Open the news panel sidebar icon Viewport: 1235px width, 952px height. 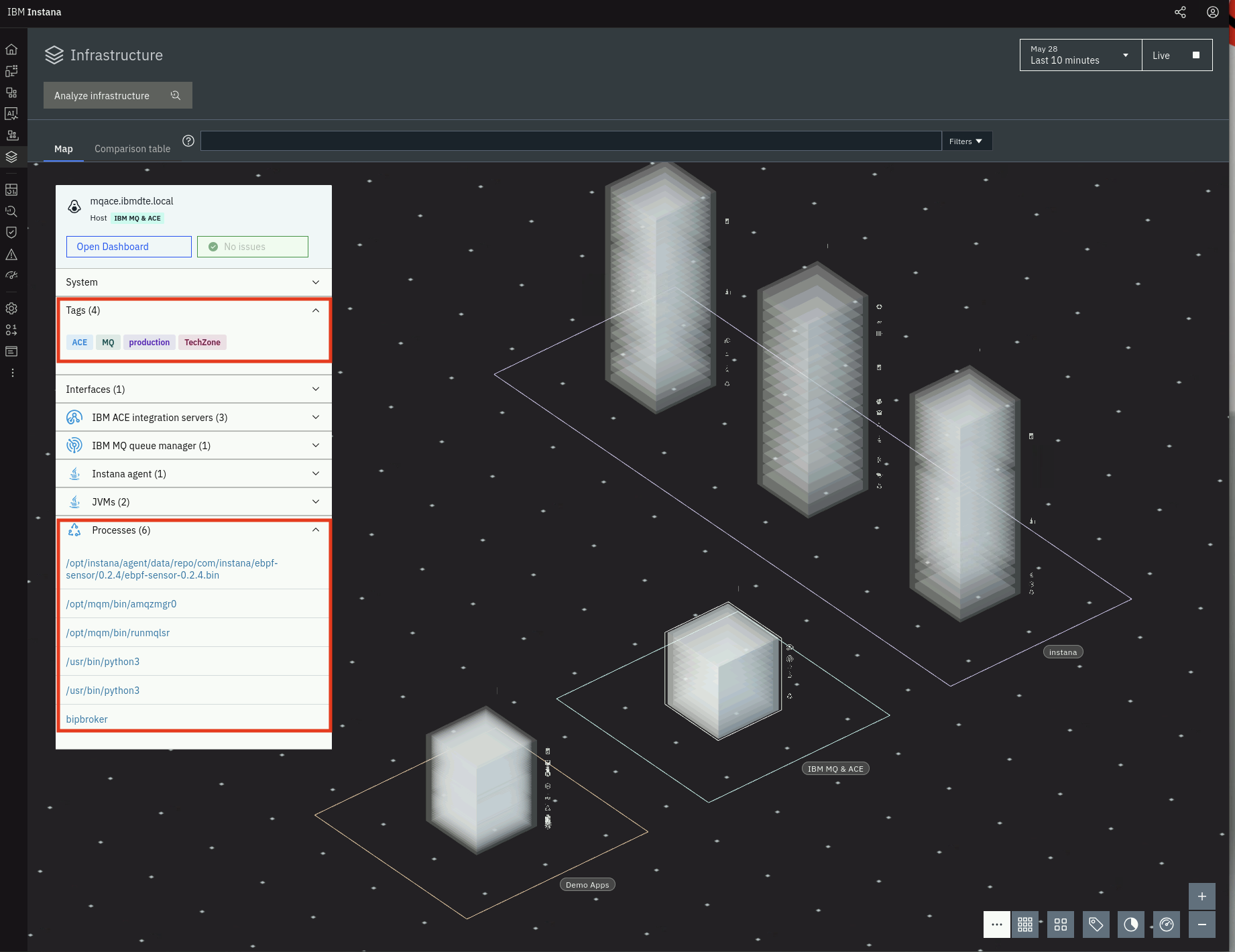pos(11,351)
